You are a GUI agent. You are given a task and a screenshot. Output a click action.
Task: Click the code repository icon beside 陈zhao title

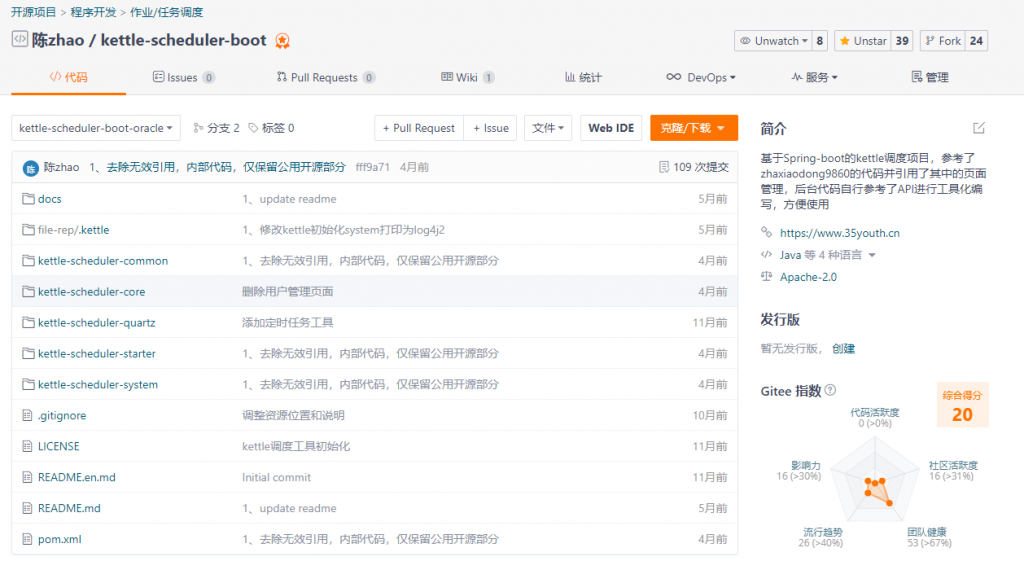tap(20, 39)
